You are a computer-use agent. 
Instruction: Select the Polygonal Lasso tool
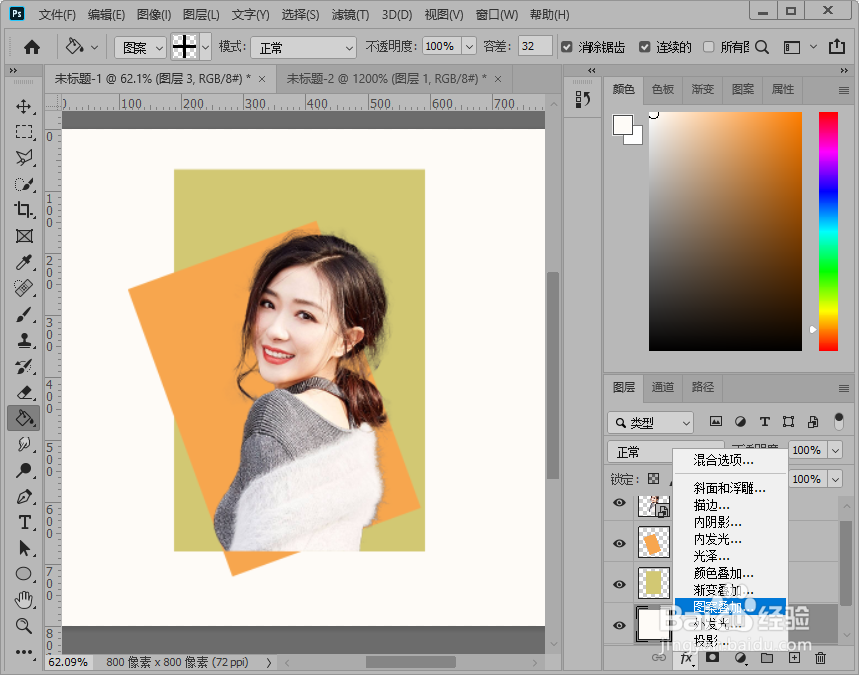coord(24,158)
